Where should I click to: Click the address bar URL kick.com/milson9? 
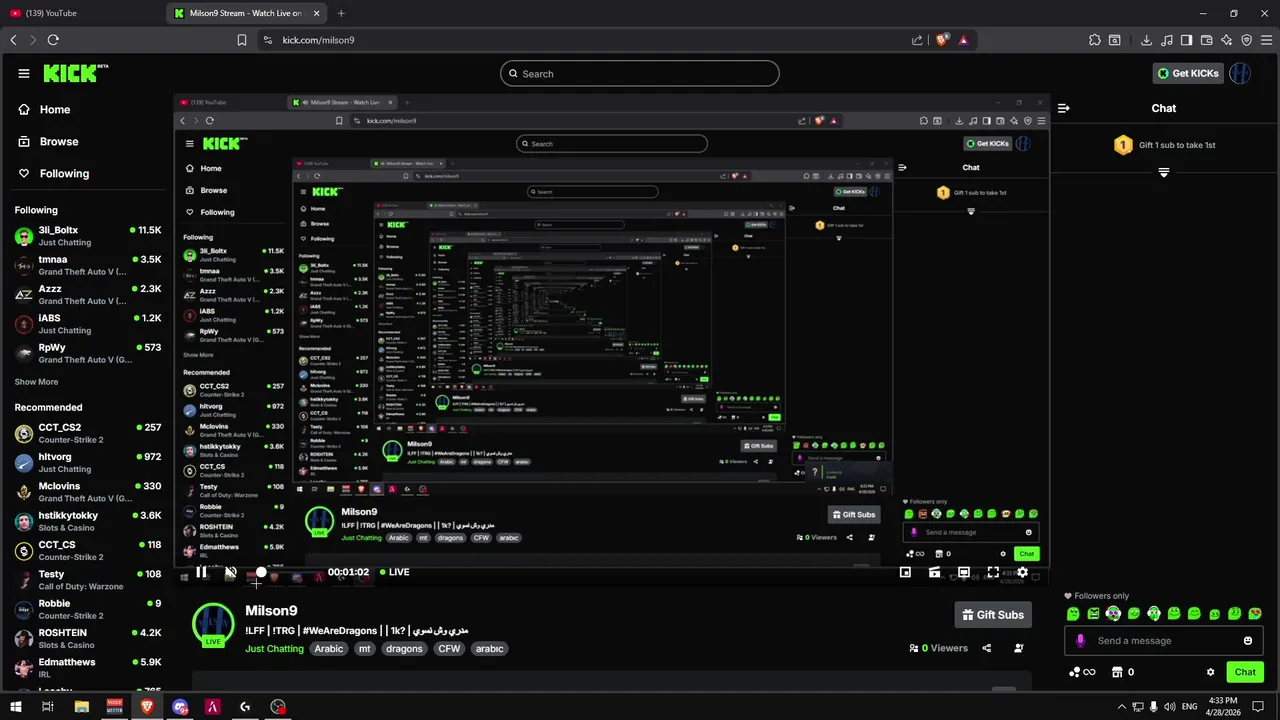click(318, 40)
